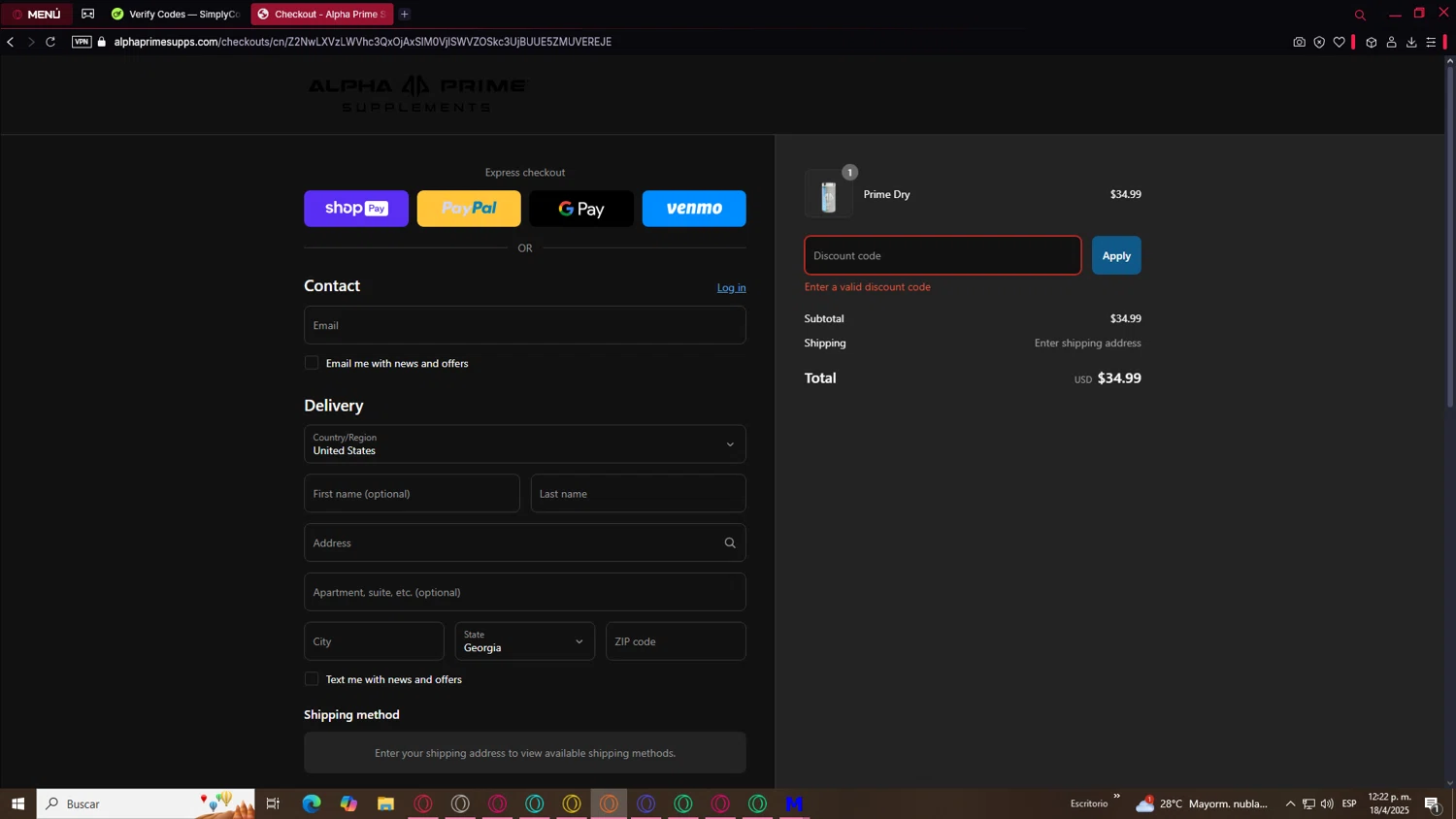Switch to the orange Opera taskbar icon
Viewport: 1456px width, 819px height.
609,803
